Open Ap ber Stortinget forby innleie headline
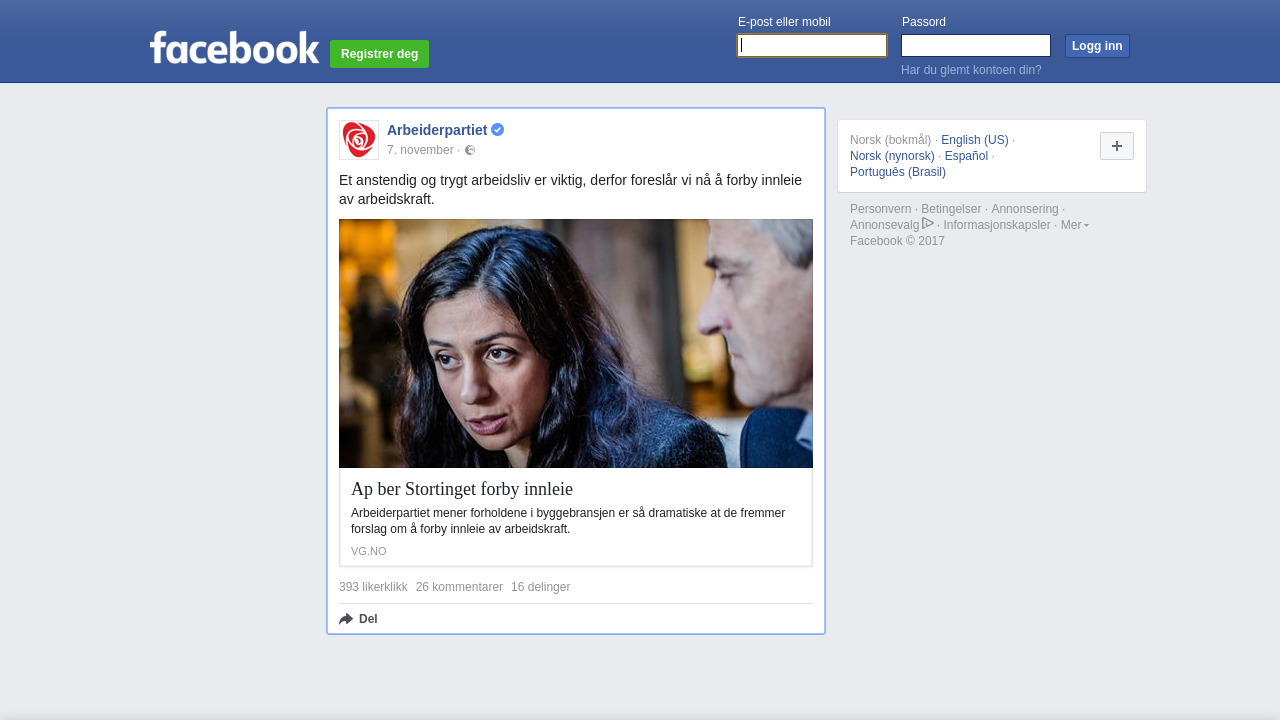The width and height of the screenshot is (1280, 720). click(x=462, y=489)
